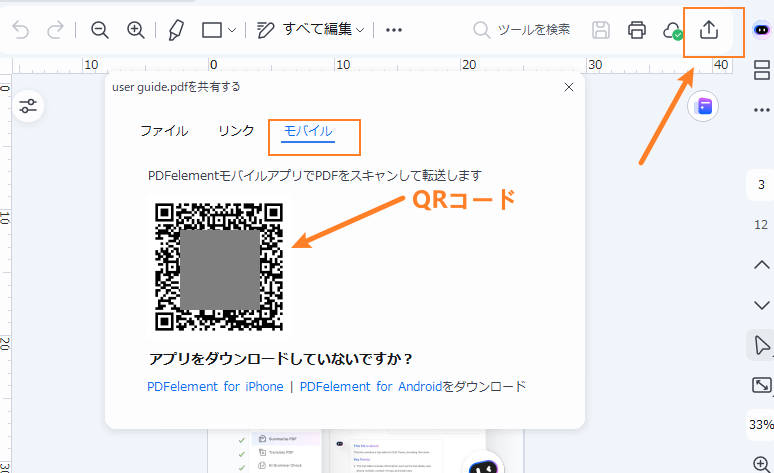
Task: Go to previous page with up chevron
Action: click(762, 265)
